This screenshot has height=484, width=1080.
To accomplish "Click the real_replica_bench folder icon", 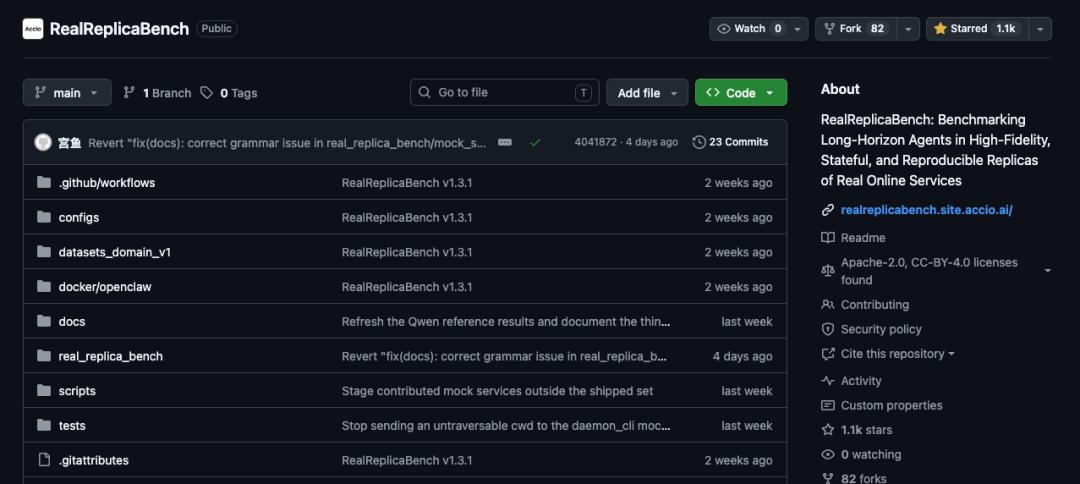I will coord(44,356).
